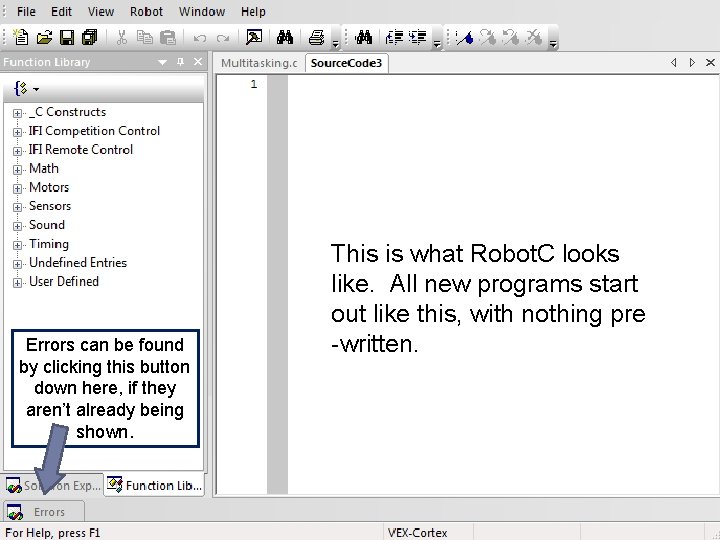This screenshot has width=720, height=540.
Task: Click the Print icon
Action: tap(316, 37)
